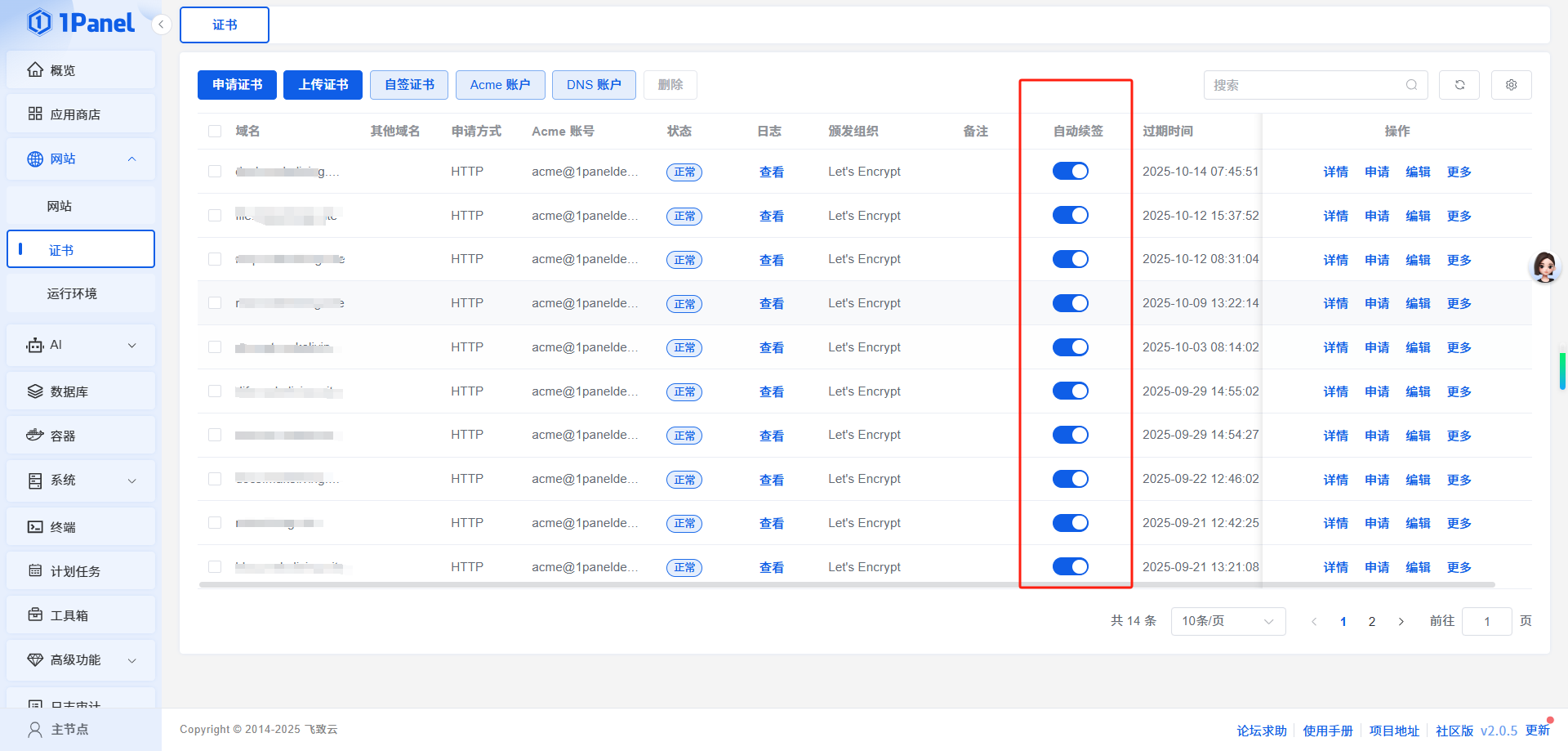Viewport: 1568px width, 751px height.
Task: Click the 申请证书 button
Action: coord(237,85)
